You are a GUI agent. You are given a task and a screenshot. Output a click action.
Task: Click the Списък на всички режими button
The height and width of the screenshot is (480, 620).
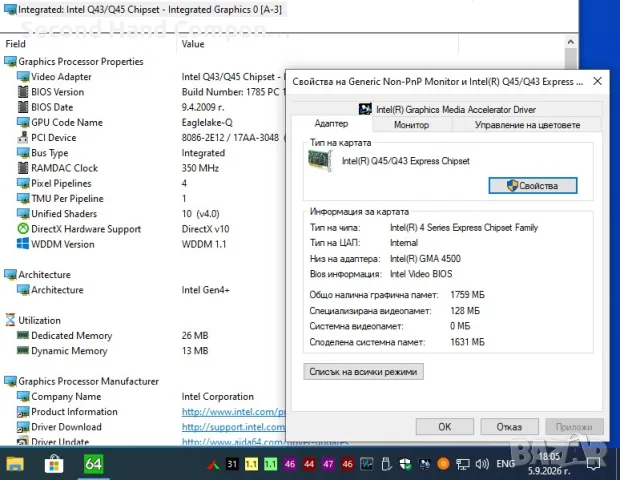coord(363,372)
